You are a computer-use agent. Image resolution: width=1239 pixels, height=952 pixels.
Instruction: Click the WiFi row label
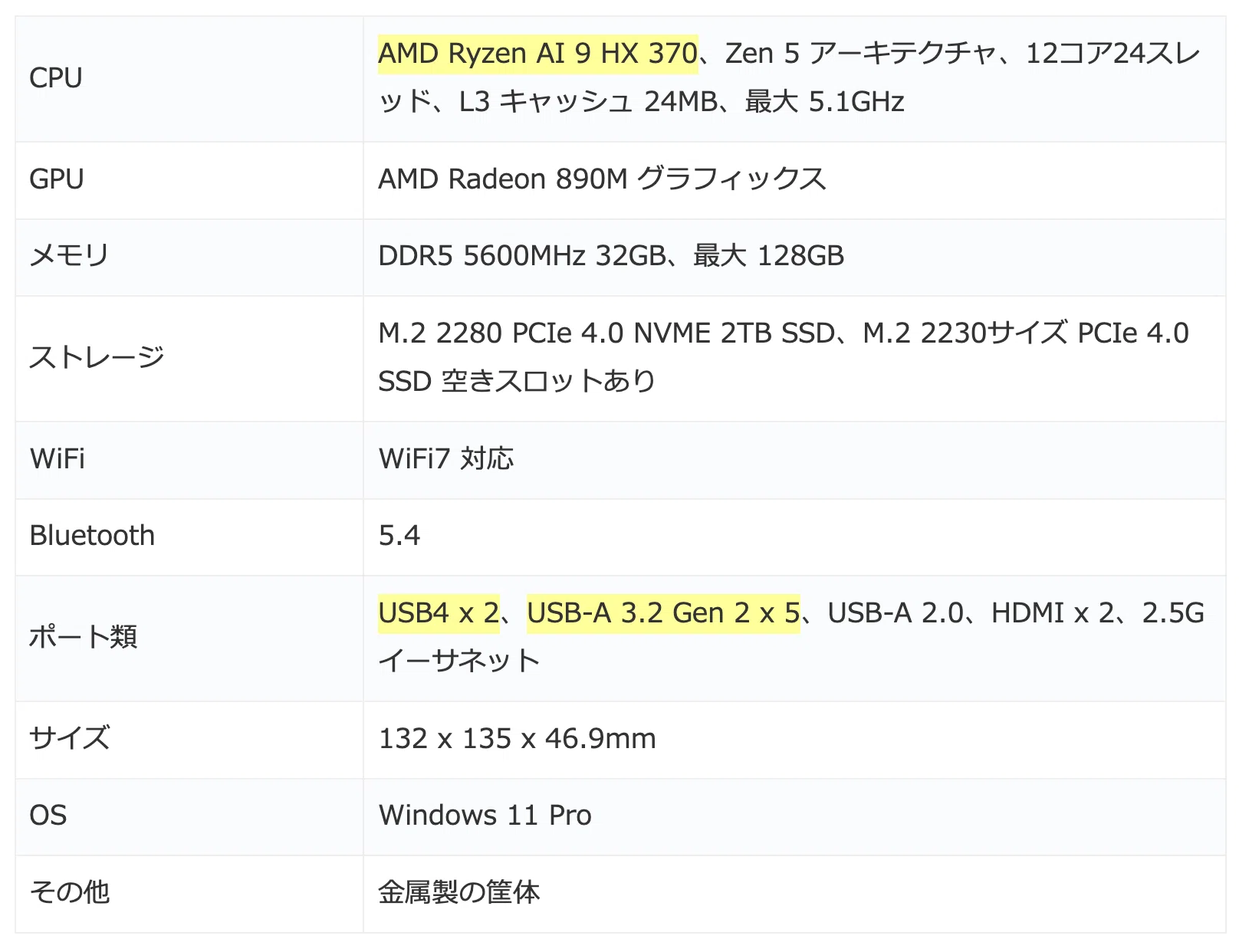tap(58, 458)
